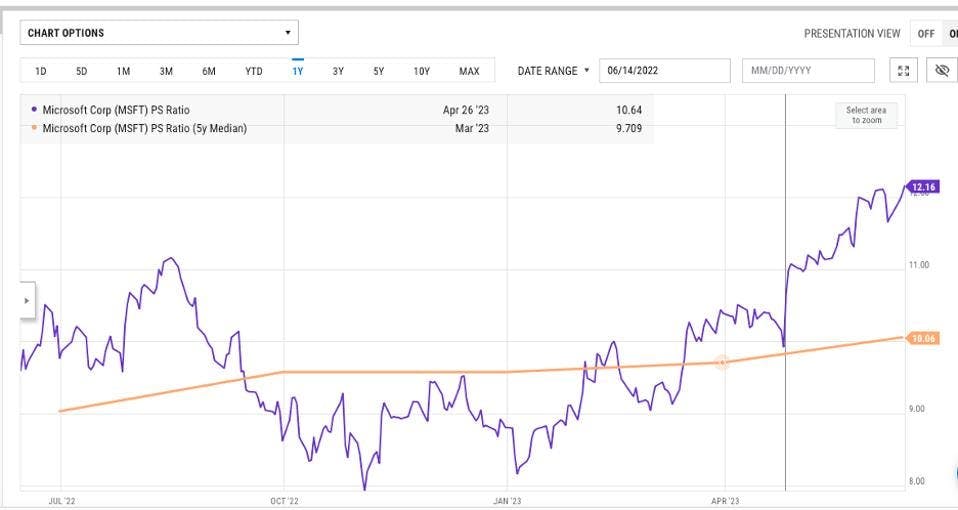Select the YTD time range

254,71
